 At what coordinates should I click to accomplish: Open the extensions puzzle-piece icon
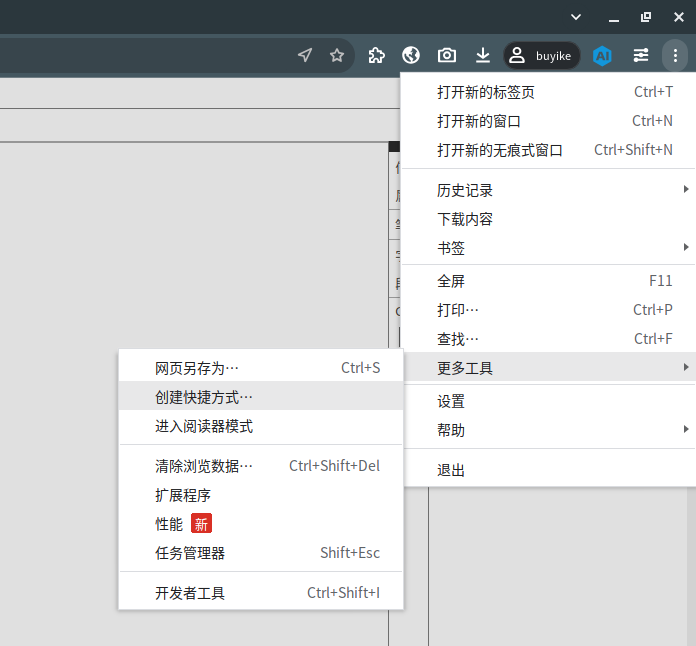[x=376, y=55]
